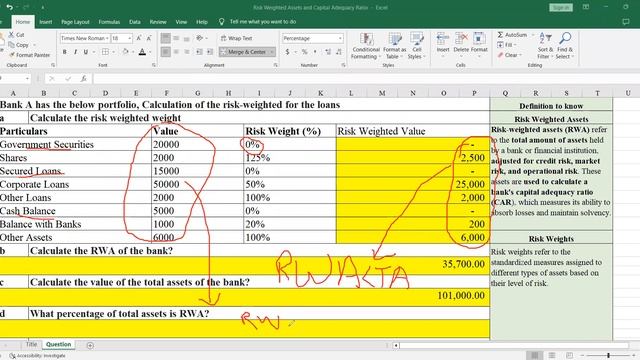Open the Data ribbon tab

(135, 22)
